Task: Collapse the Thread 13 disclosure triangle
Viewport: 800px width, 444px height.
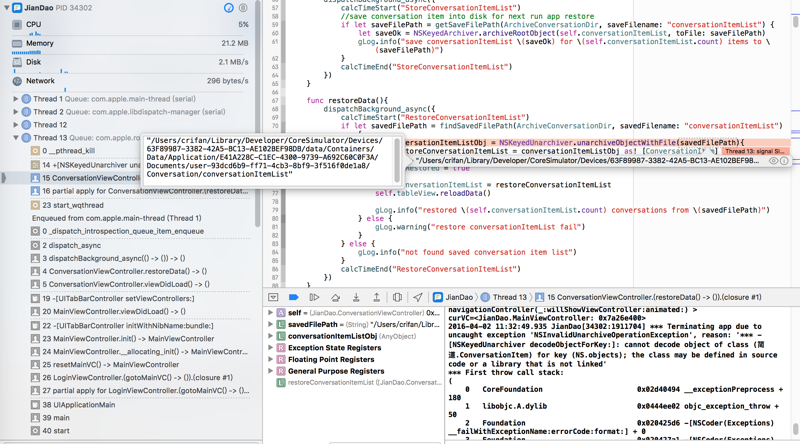Action: [16, 138]
